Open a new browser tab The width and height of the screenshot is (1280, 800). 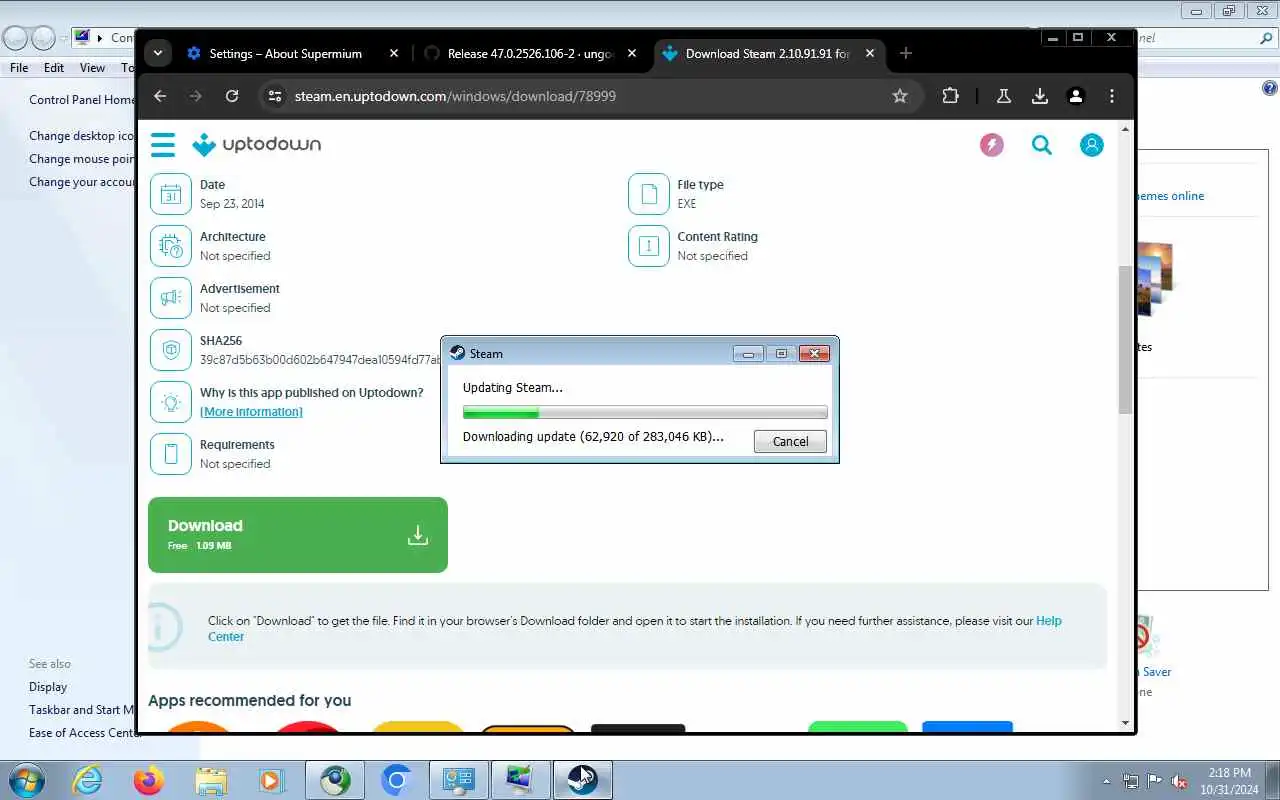click(x=906, y=54)
